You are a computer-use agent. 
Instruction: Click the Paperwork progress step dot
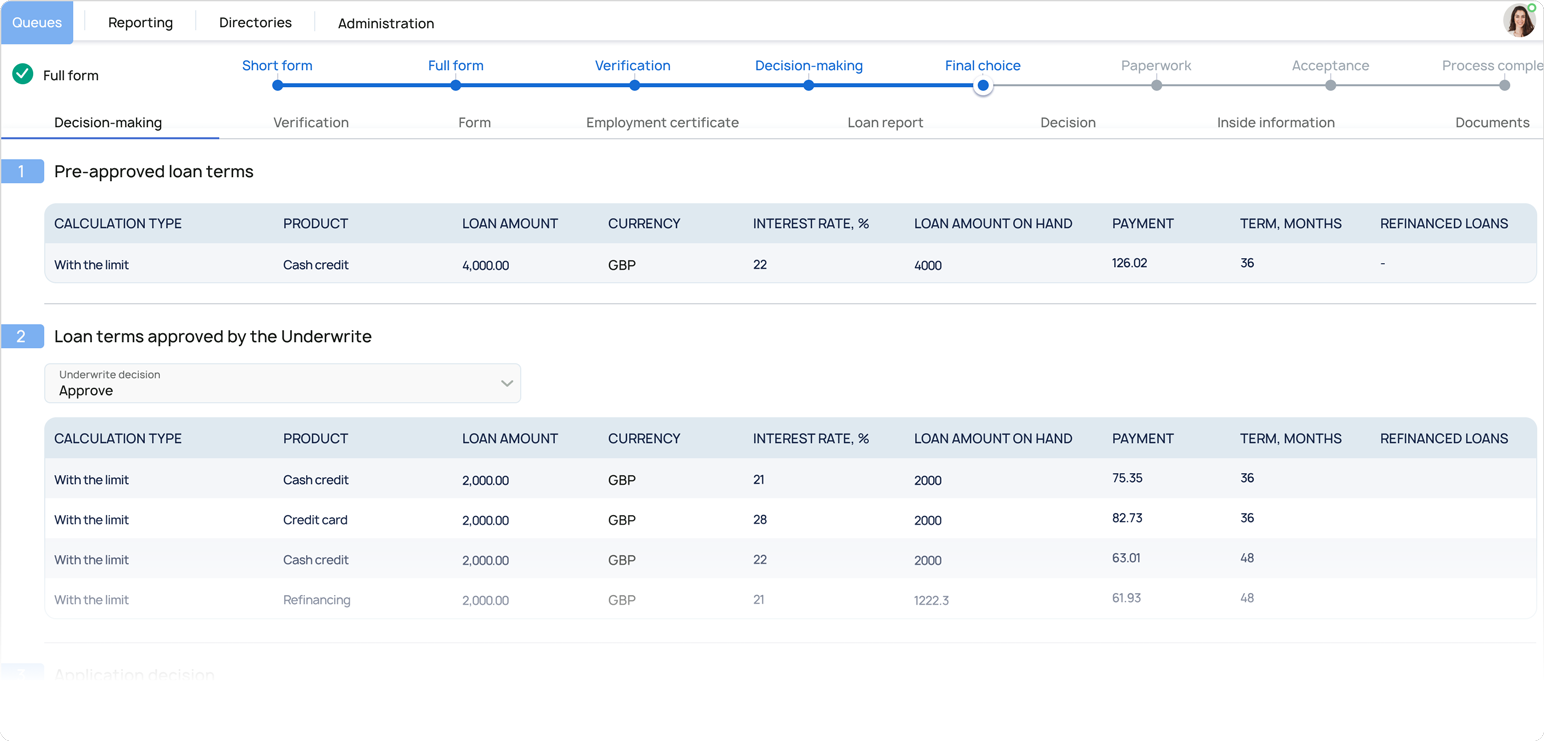point(1156,86)
